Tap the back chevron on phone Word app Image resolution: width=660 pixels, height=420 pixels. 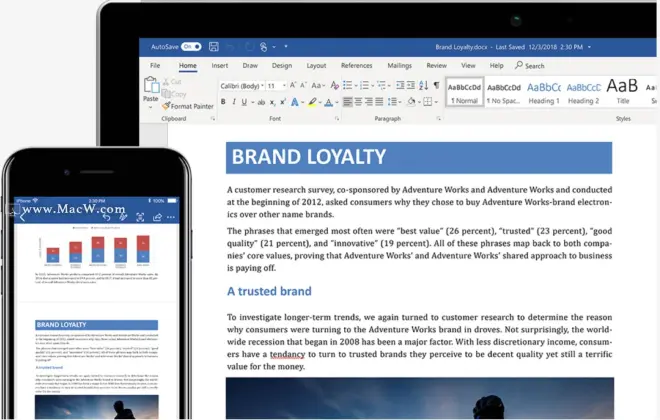click(23, 217)
